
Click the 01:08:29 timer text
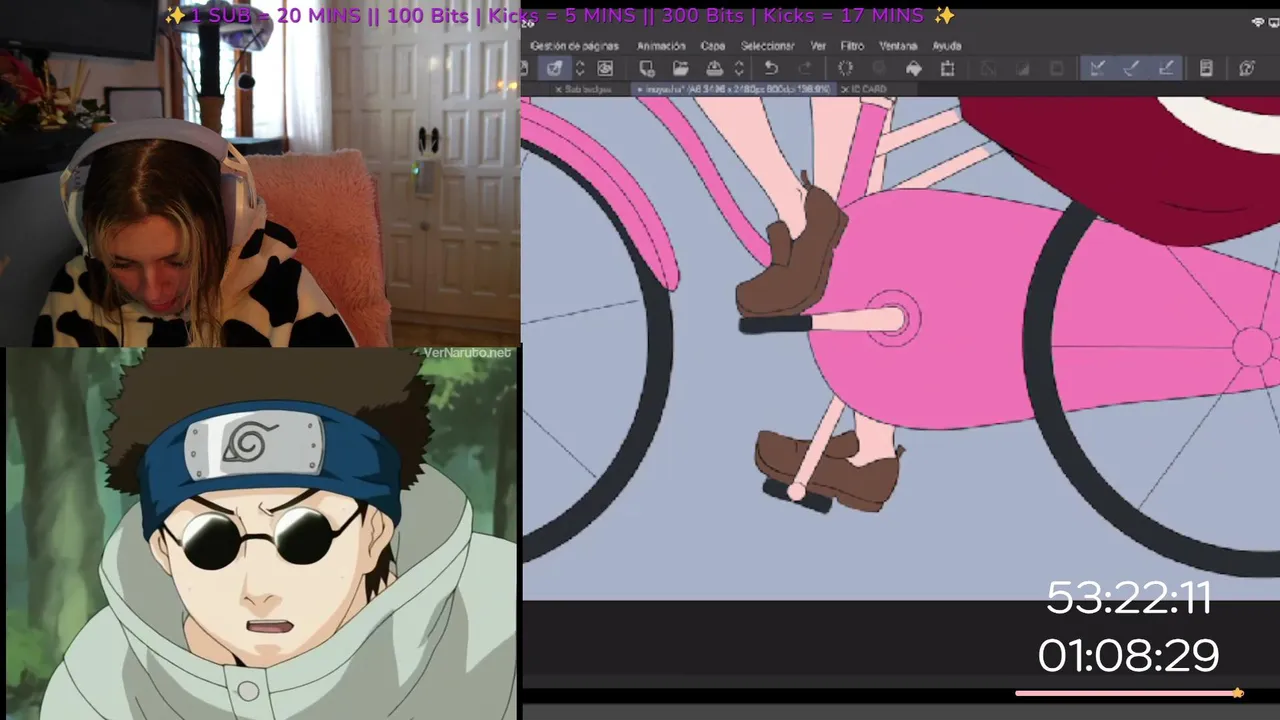[x=1129, y=656]
